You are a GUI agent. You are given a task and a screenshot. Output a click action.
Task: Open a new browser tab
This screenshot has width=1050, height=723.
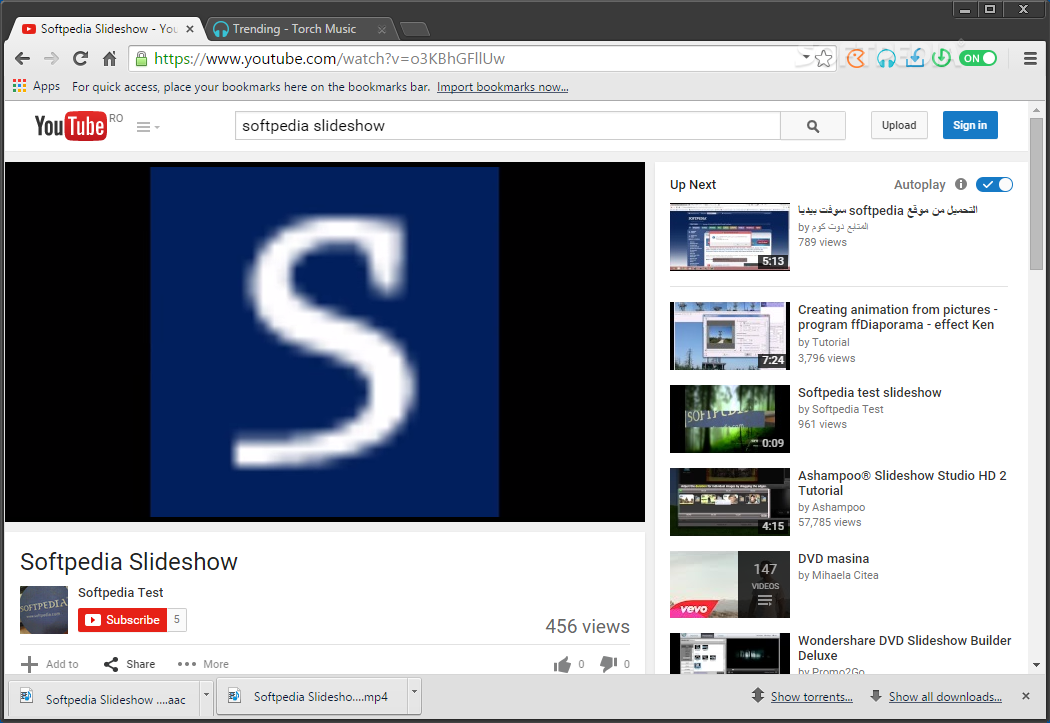tap(415, 29)
